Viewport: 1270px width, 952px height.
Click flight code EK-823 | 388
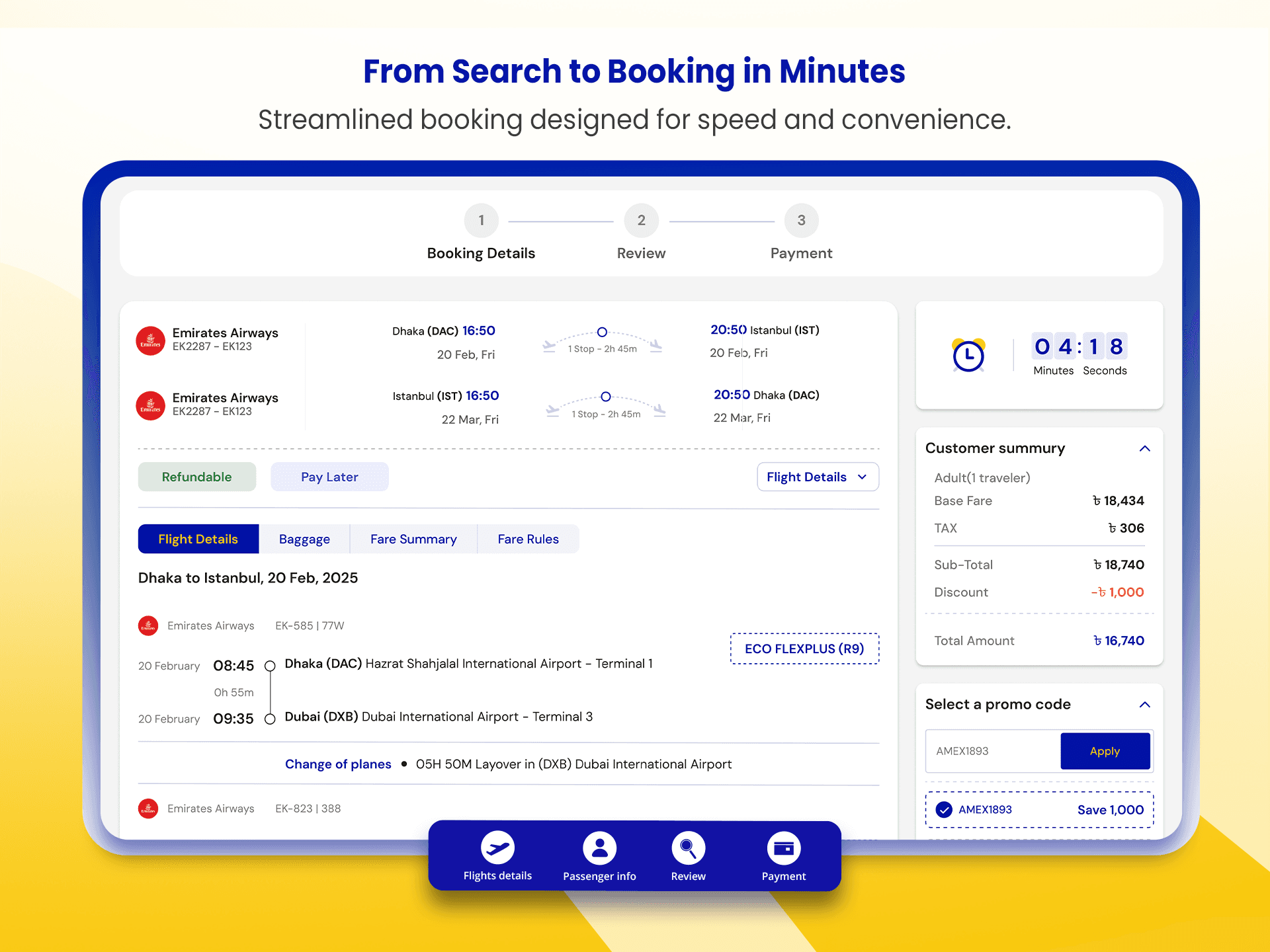tap(308, 809)
